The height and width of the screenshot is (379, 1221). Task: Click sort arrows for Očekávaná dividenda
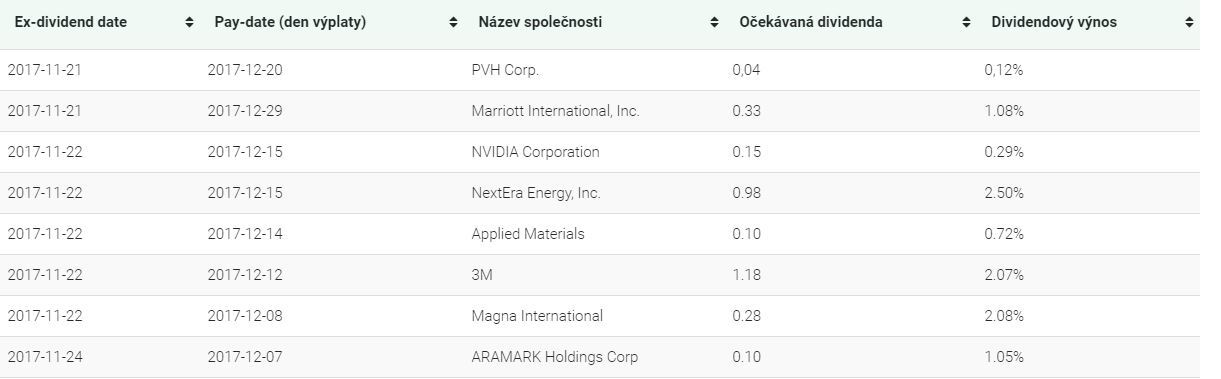click(x=966, y=23)
